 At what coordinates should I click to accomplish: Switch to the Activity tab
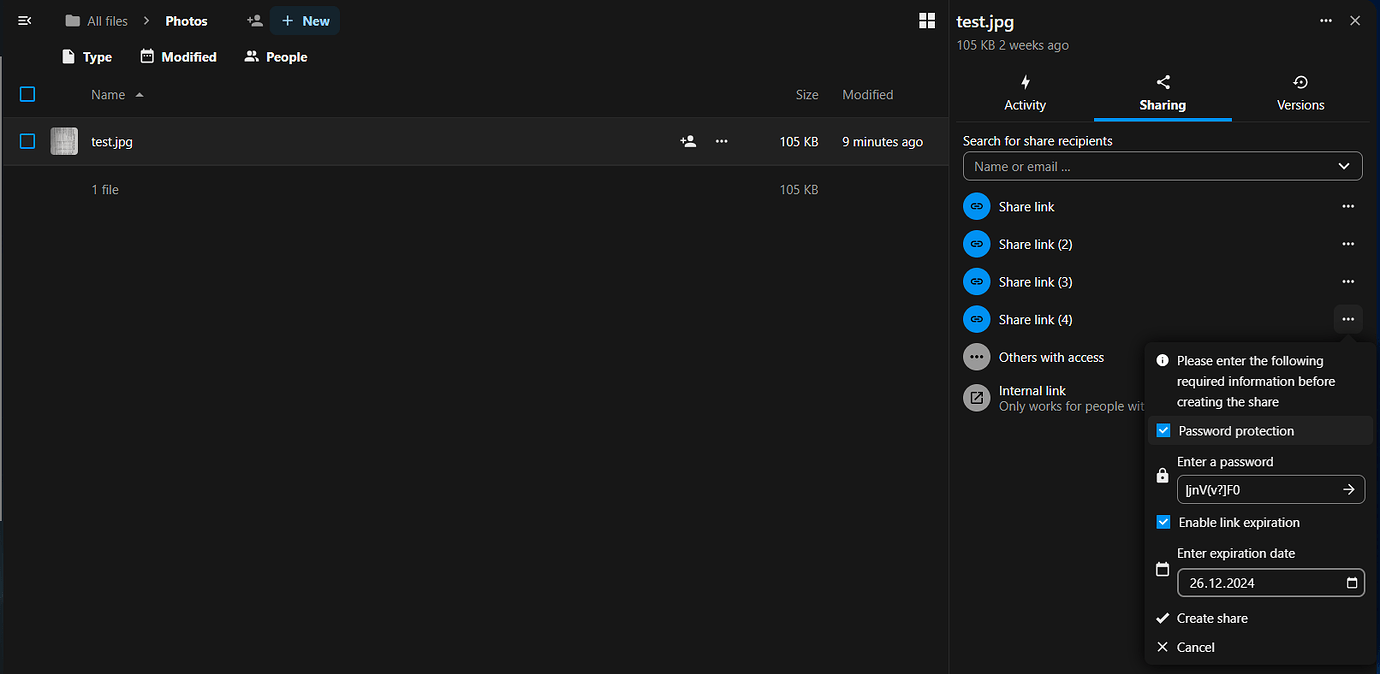(x=1025, y=94)
